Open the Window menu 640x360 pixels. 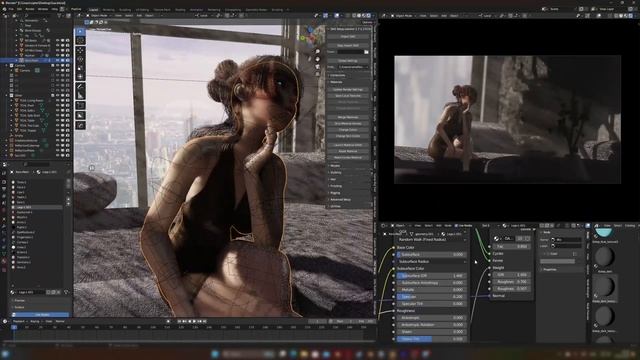pos(43,9)
